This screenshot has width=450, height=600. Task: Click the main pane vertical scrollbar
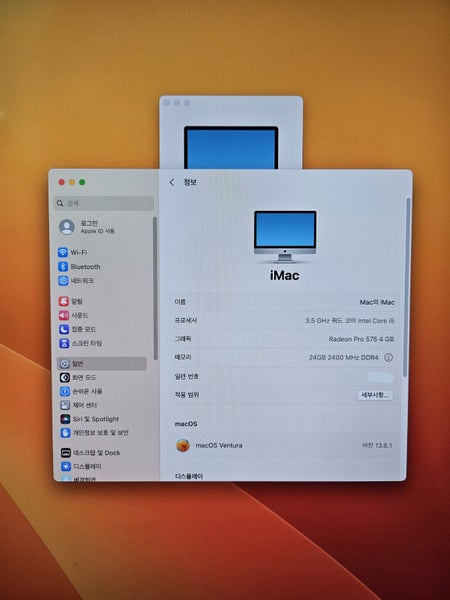[408, 287]
